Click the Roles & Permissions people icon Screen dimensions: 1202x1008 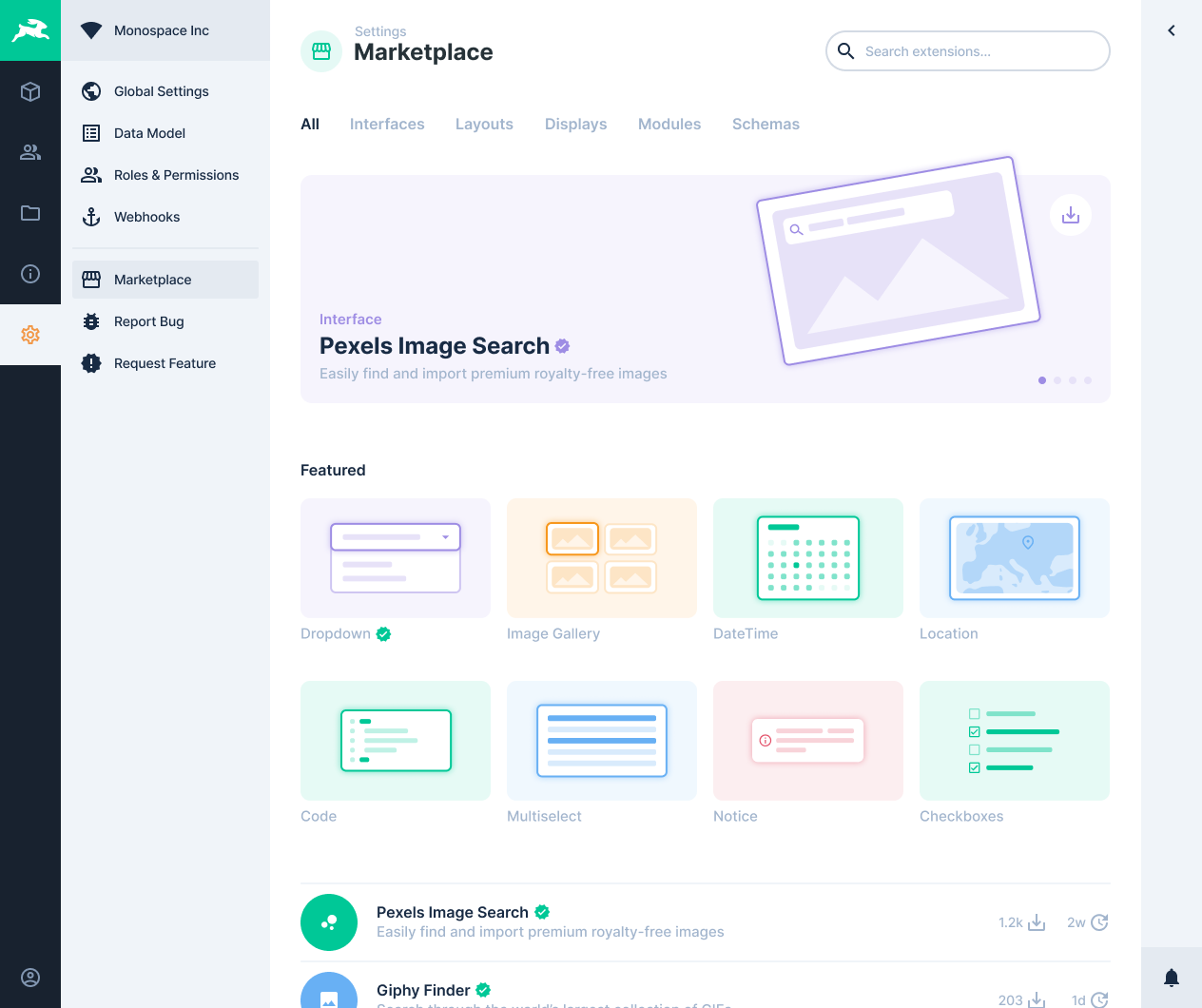coord(91,175)
